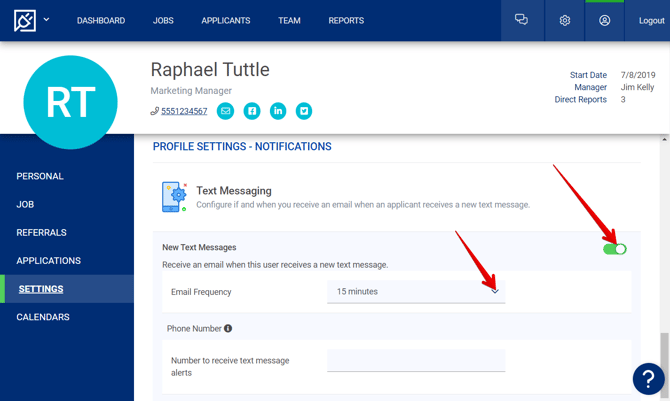Click the round help question mark button
This screenshot has height=401, width=670.
tap(648, 378)
